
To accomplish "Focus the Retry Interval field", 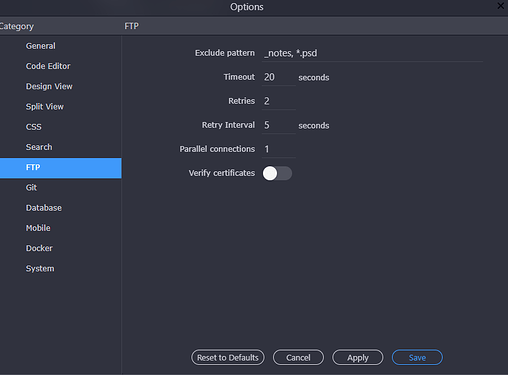I will pos(279,125).
